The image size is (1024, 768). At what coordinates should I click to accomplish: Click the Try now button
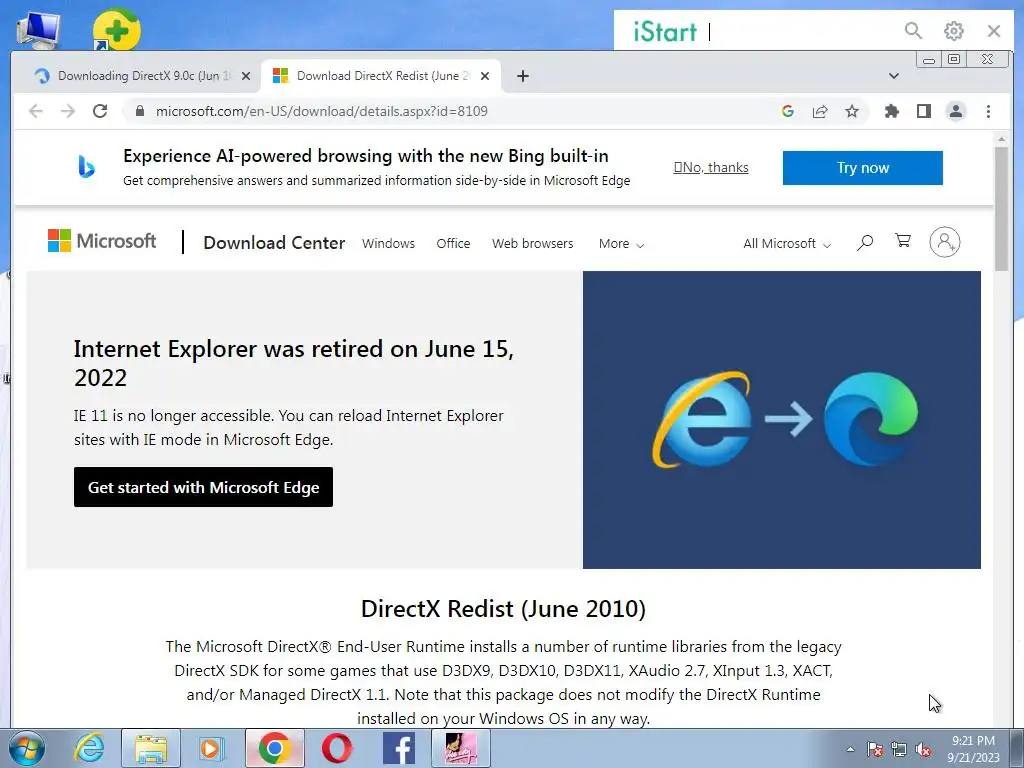click(x=862, y=168)
